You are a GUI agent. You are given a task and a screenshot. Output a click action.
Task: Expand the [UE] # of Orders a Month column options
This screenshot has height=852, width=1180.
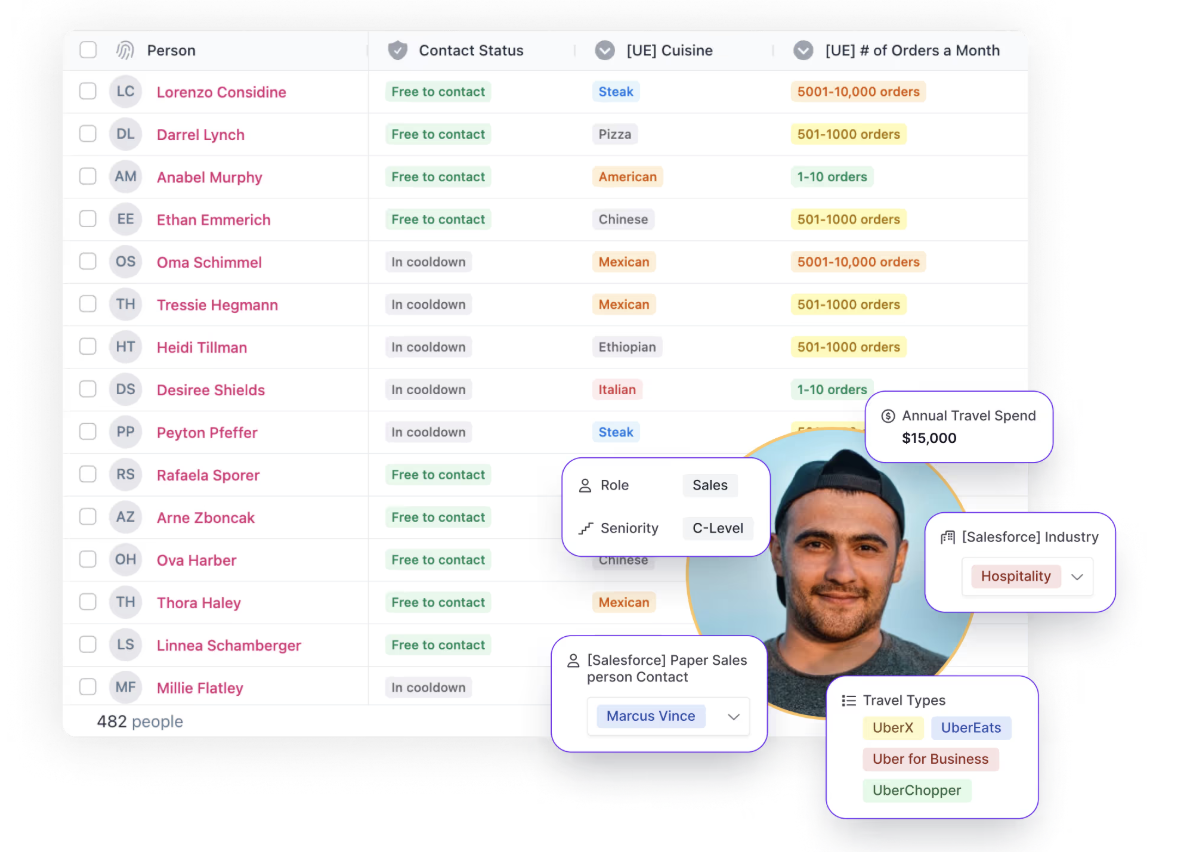[805, 50]
